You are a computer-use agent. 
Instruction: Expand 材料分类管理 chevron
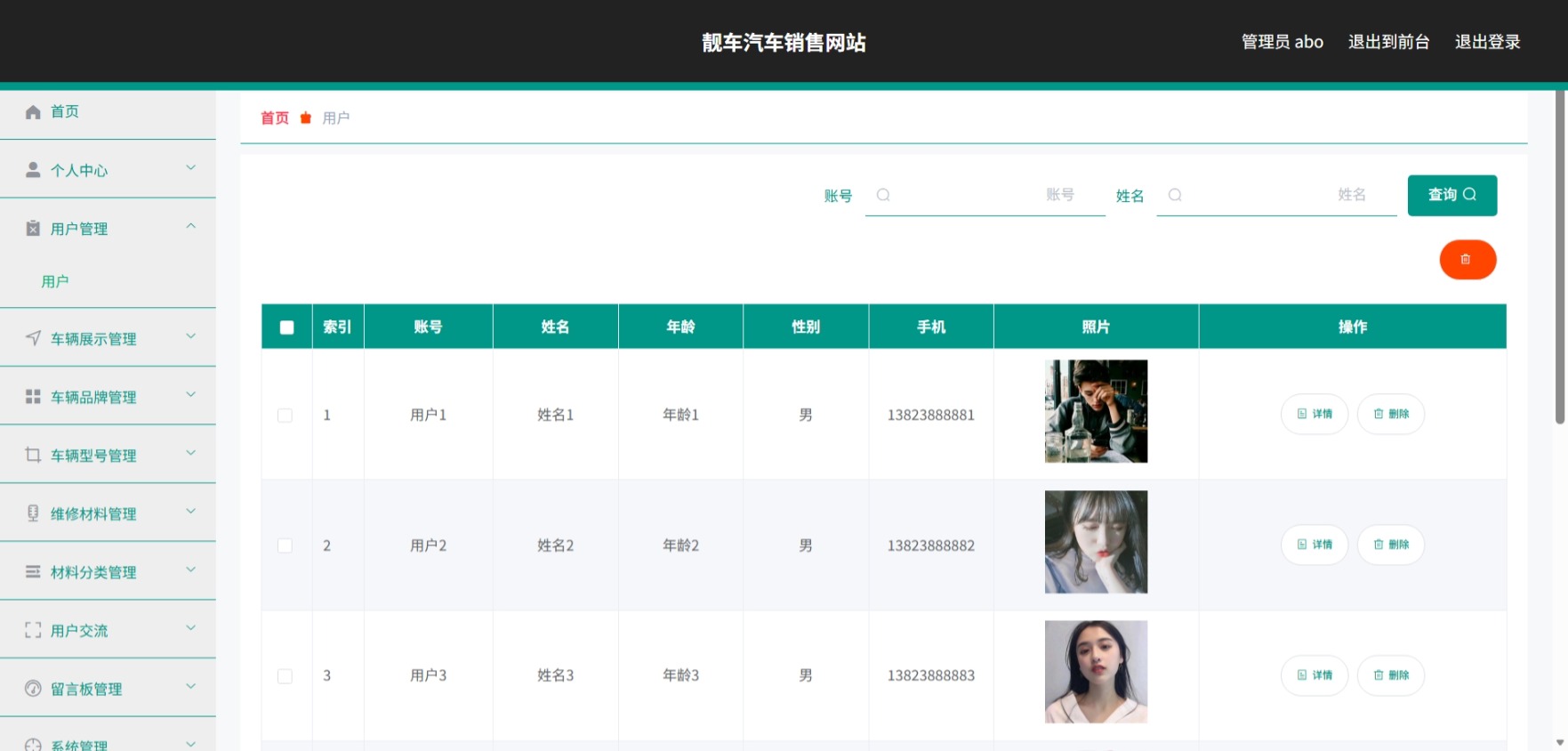(190, 569)
